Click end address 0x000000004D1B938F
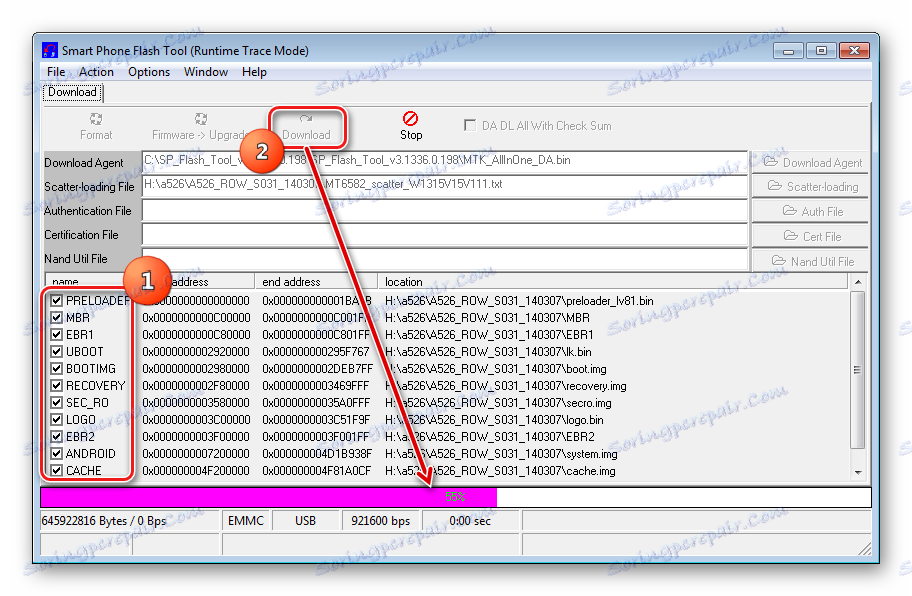This screenshot has width=912, height=596. 316,454
